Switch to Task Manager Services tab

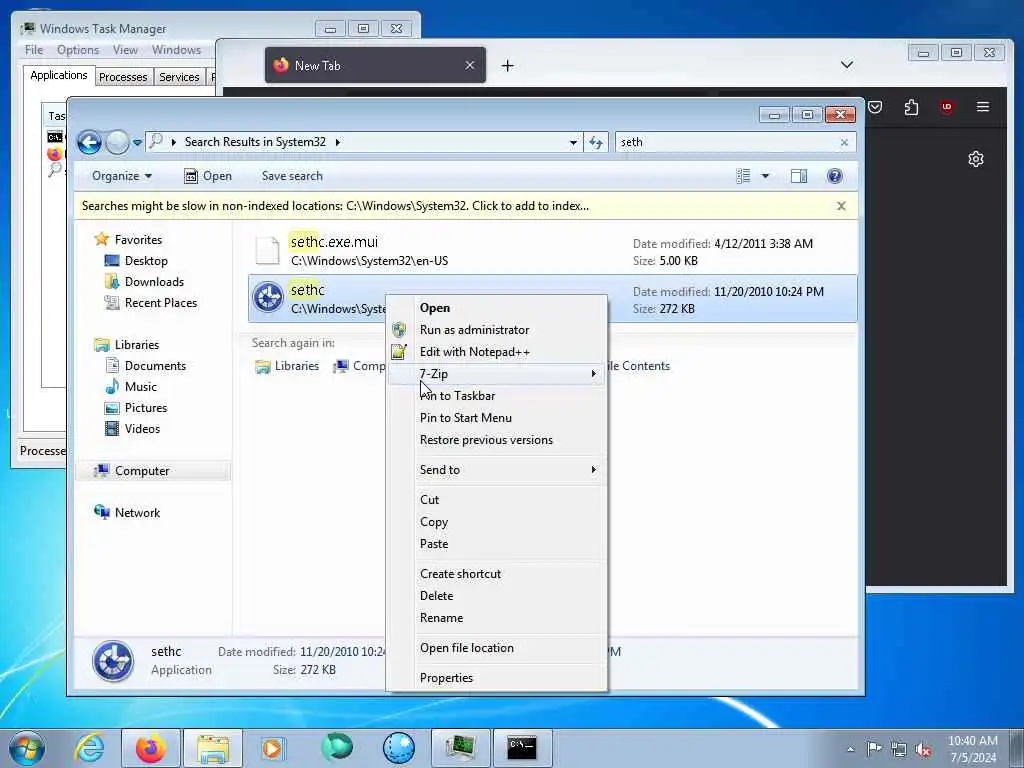(179, 77)
